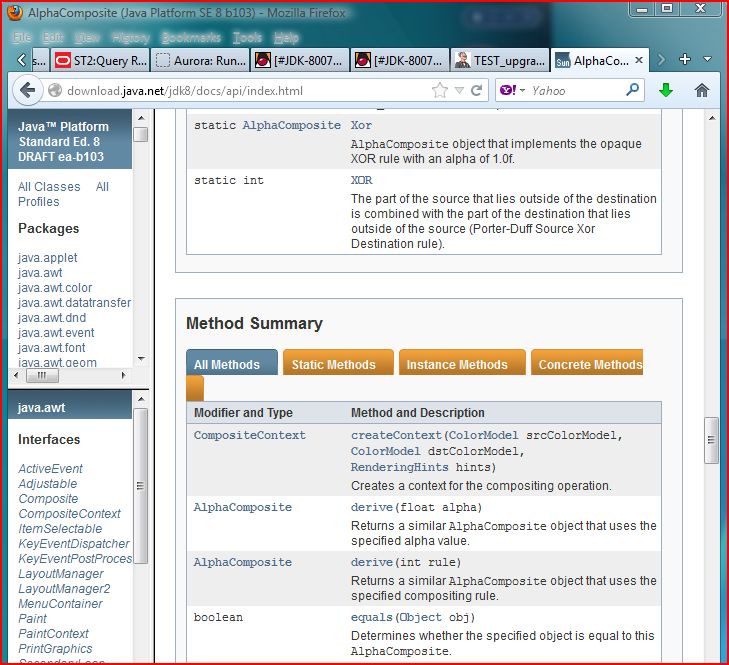The width and height of the screenshot is (729, 665).
Task: Click the CompositeContext return type link
Action: 249,435
